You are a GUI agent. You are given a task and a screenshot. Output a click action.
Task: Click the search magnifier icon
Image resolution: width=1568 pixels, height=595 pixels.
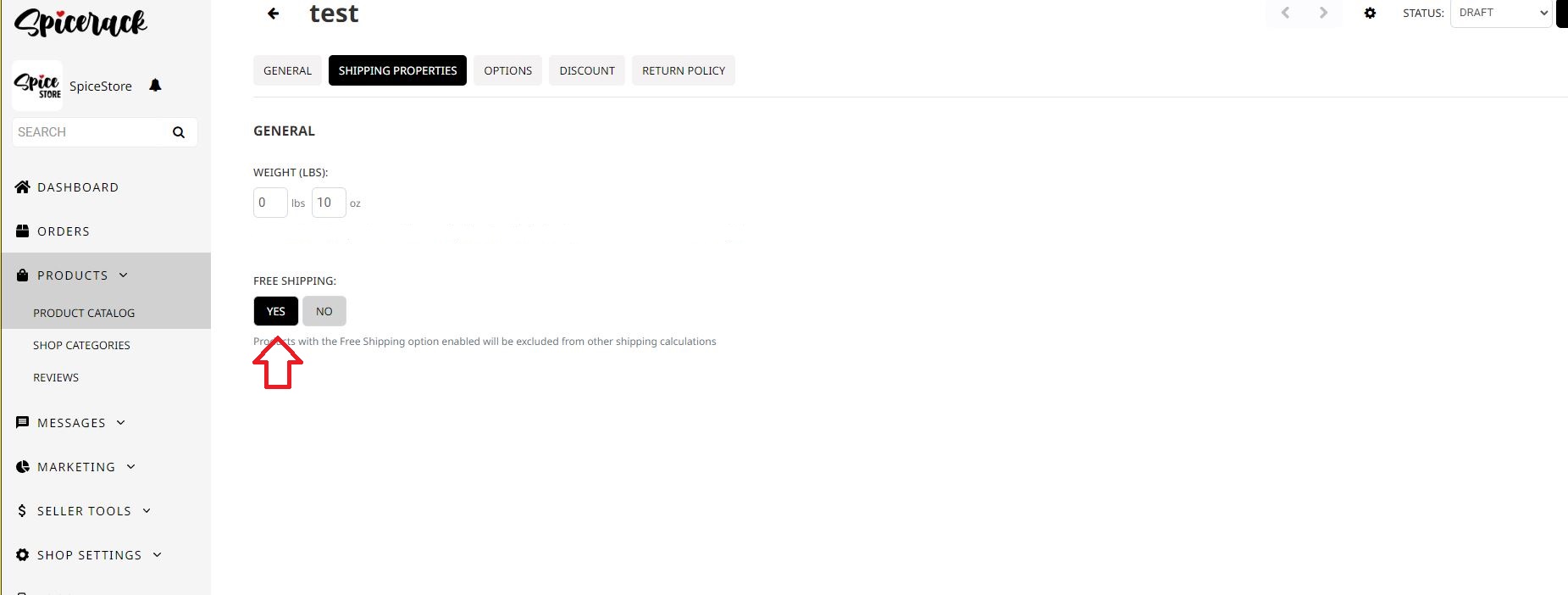[x=178, y=132]
